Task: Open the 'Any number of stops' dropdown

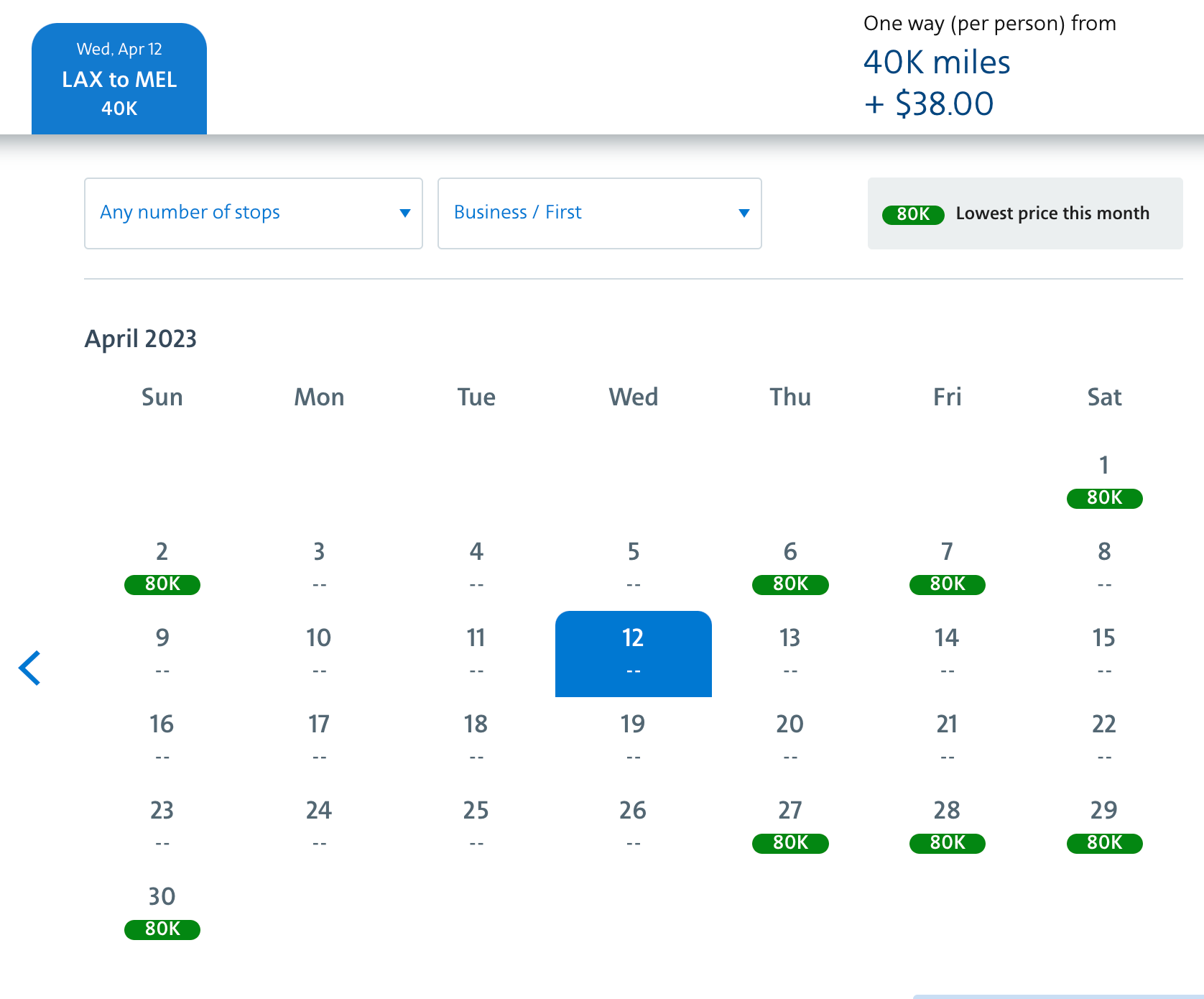Action: [x=253, y=213]
